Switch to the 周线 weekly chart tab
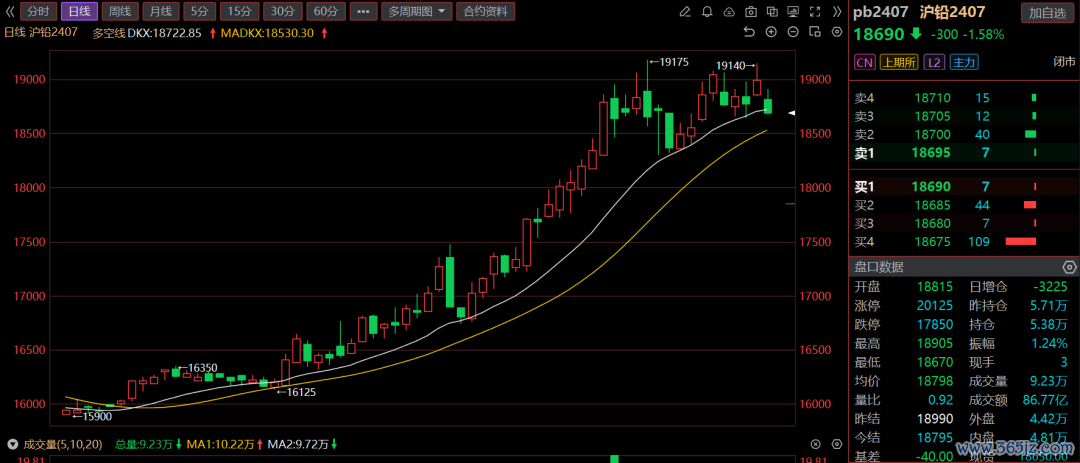 (119, 12)
